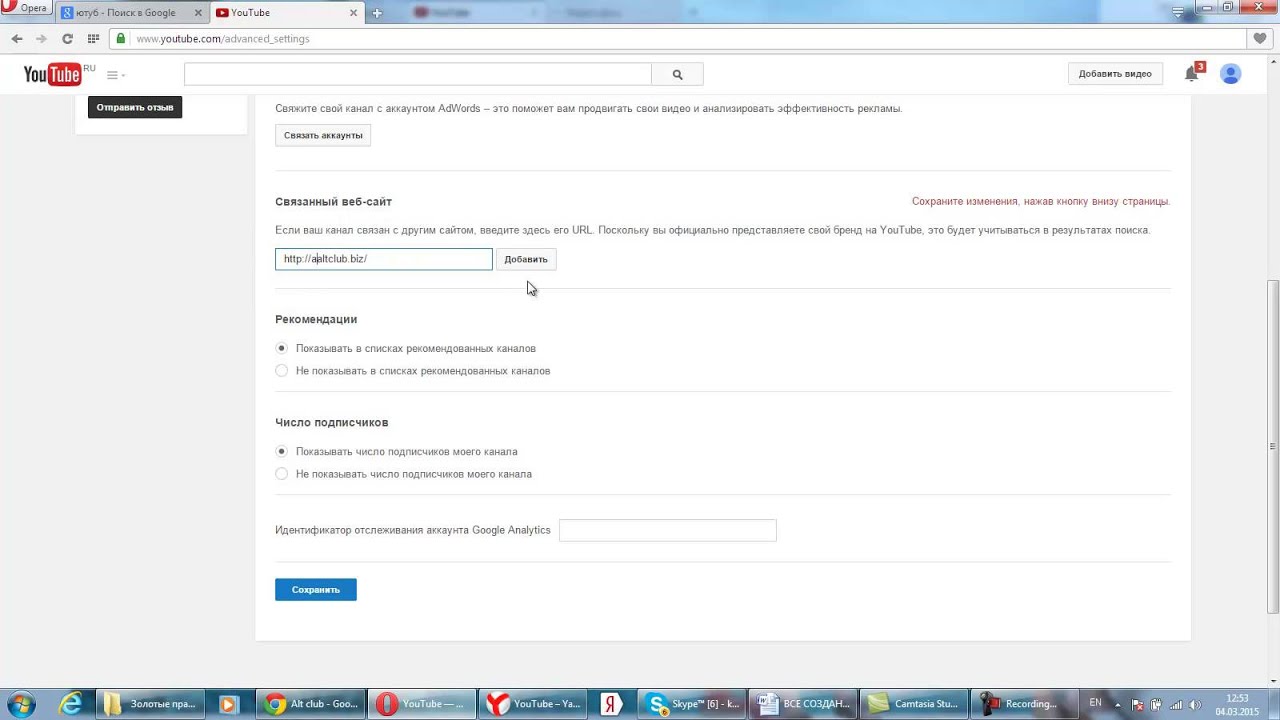Go back in browser history
This screenshot has width=1280, height=720.
click(17, 39)
